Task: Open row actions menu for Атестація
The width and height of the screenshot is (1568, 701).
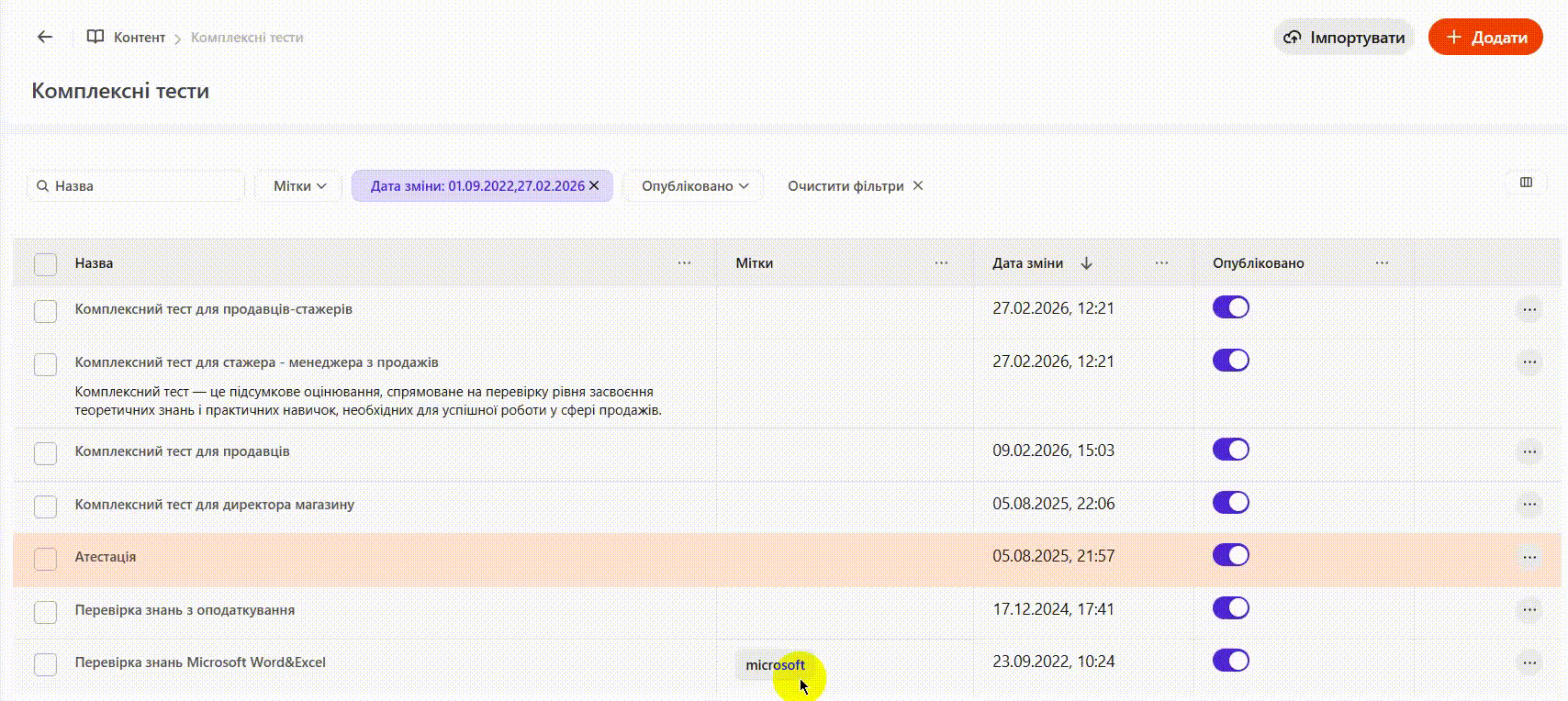Action: click(x=1529, y=557)
